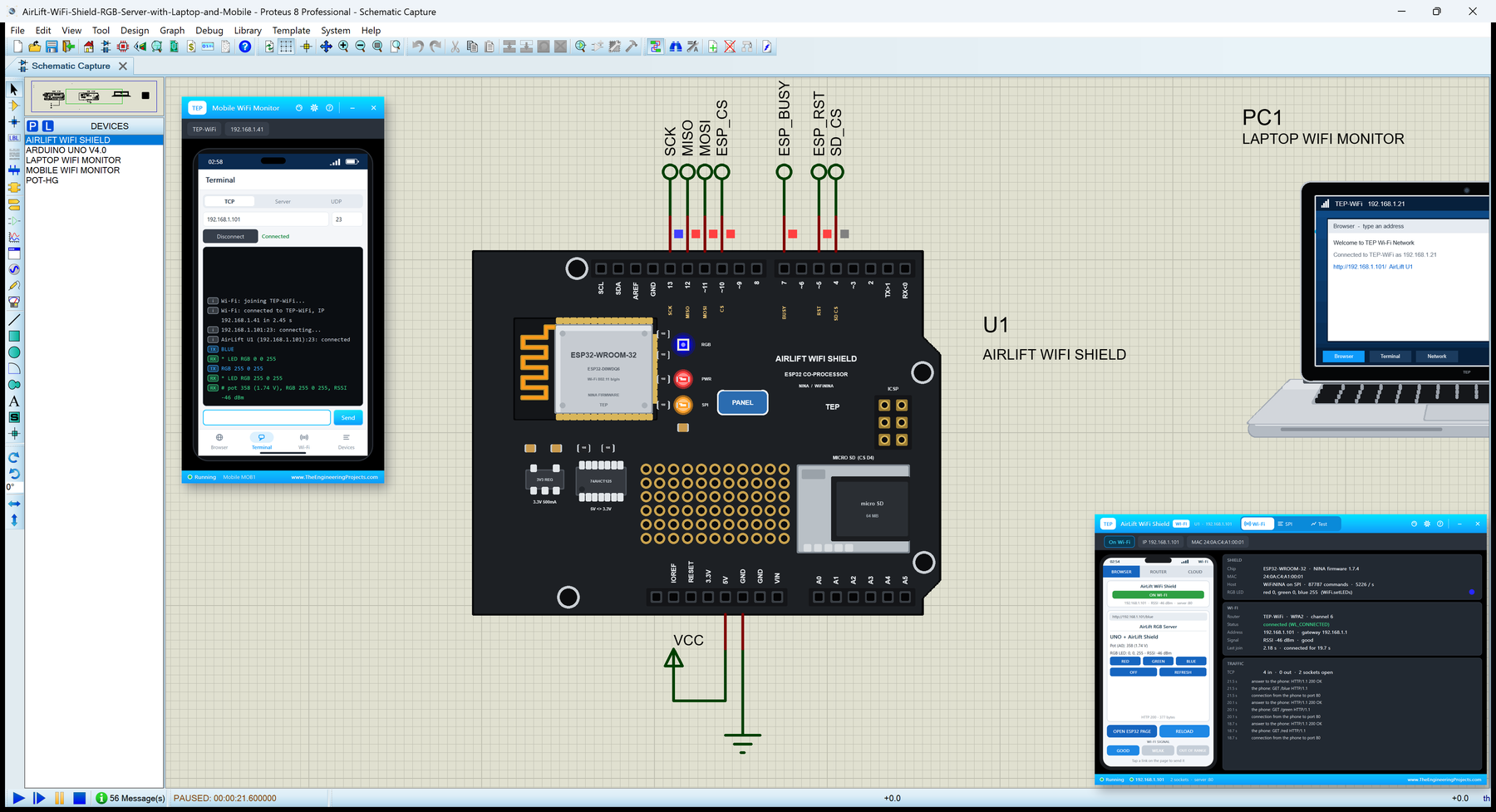Select the 2D Graphics Text tool
This screenshot has width=1496, height=812.
pos(14,401)
